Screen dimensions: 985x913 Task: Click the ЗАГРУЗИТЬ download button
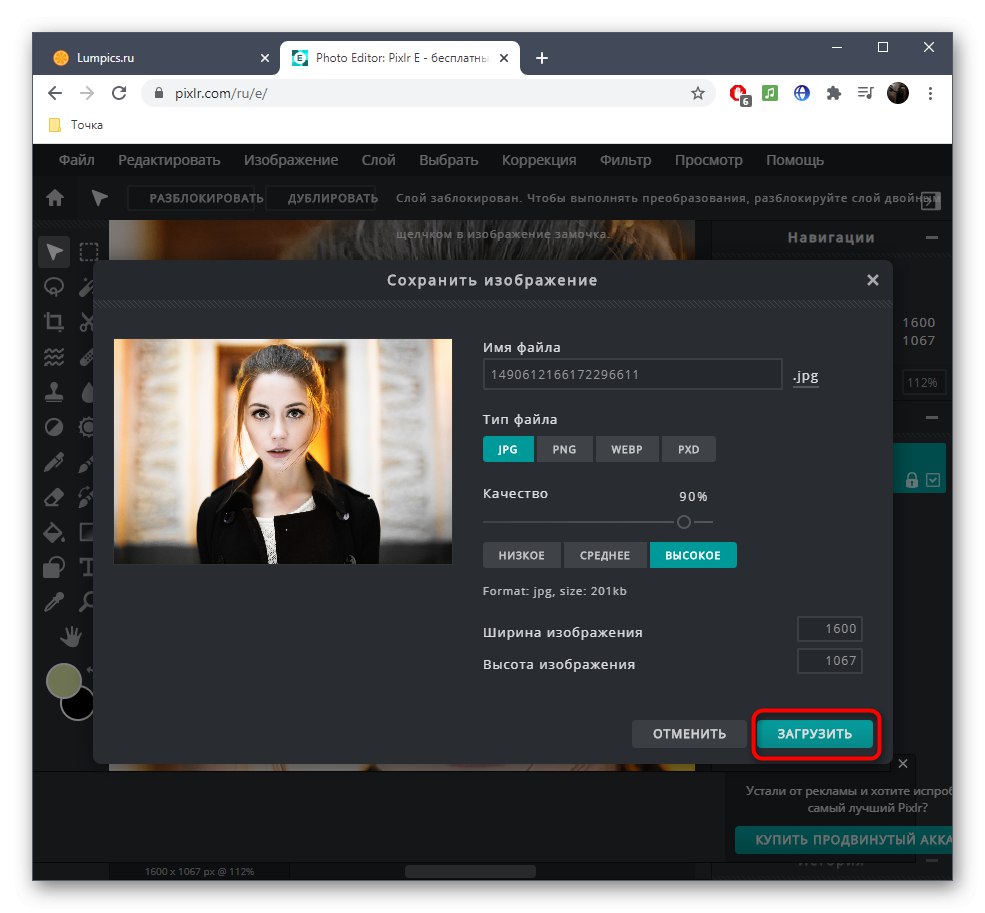tap(815, 734)
